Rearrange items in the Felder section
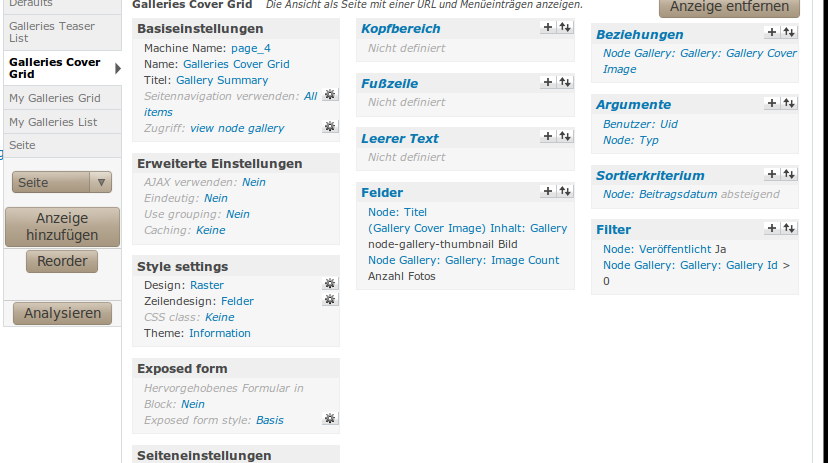828x463 pixels. [565, 191]
